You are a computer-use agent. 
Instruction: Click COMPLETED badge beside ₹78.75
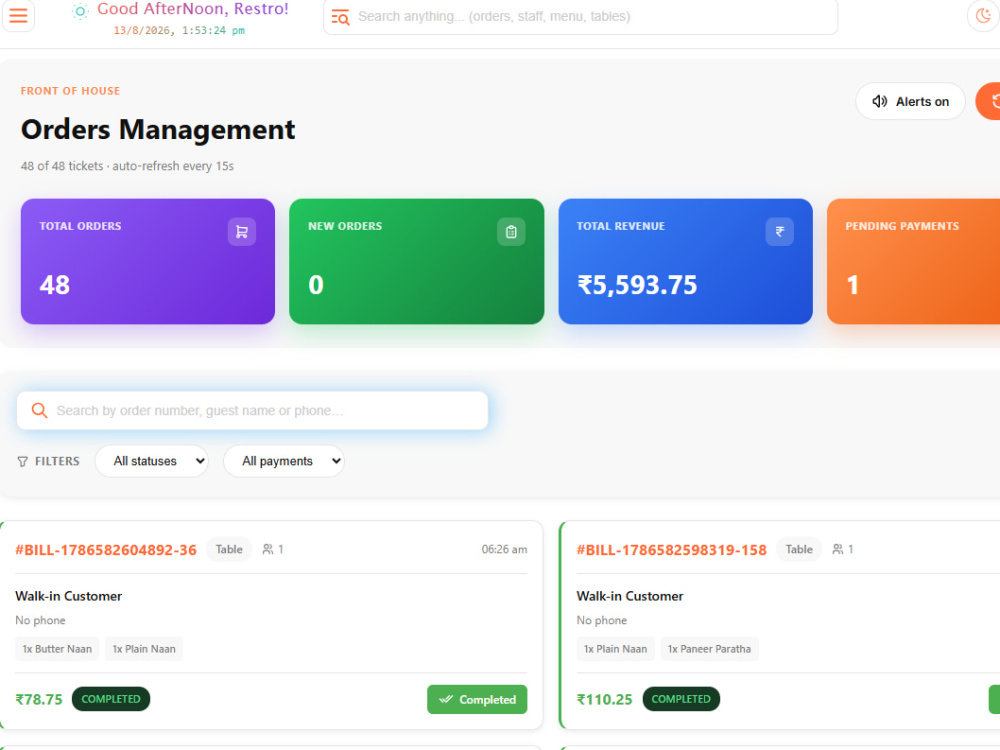tap(111, 699)
